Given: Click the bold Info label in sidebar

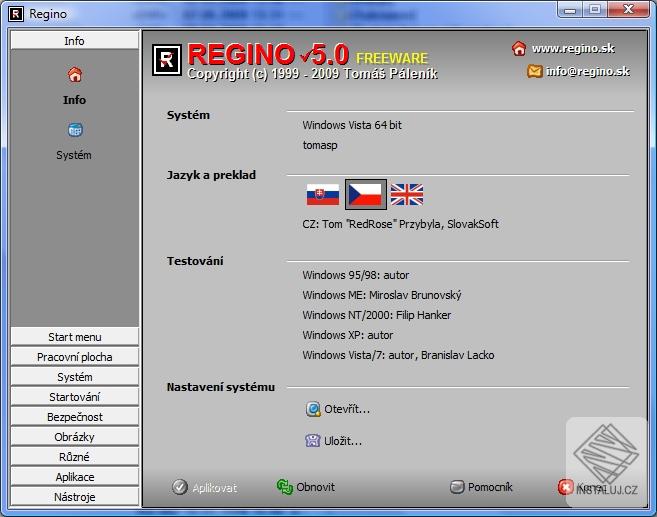Looking at the screenshot, I should tap(74, 100).
